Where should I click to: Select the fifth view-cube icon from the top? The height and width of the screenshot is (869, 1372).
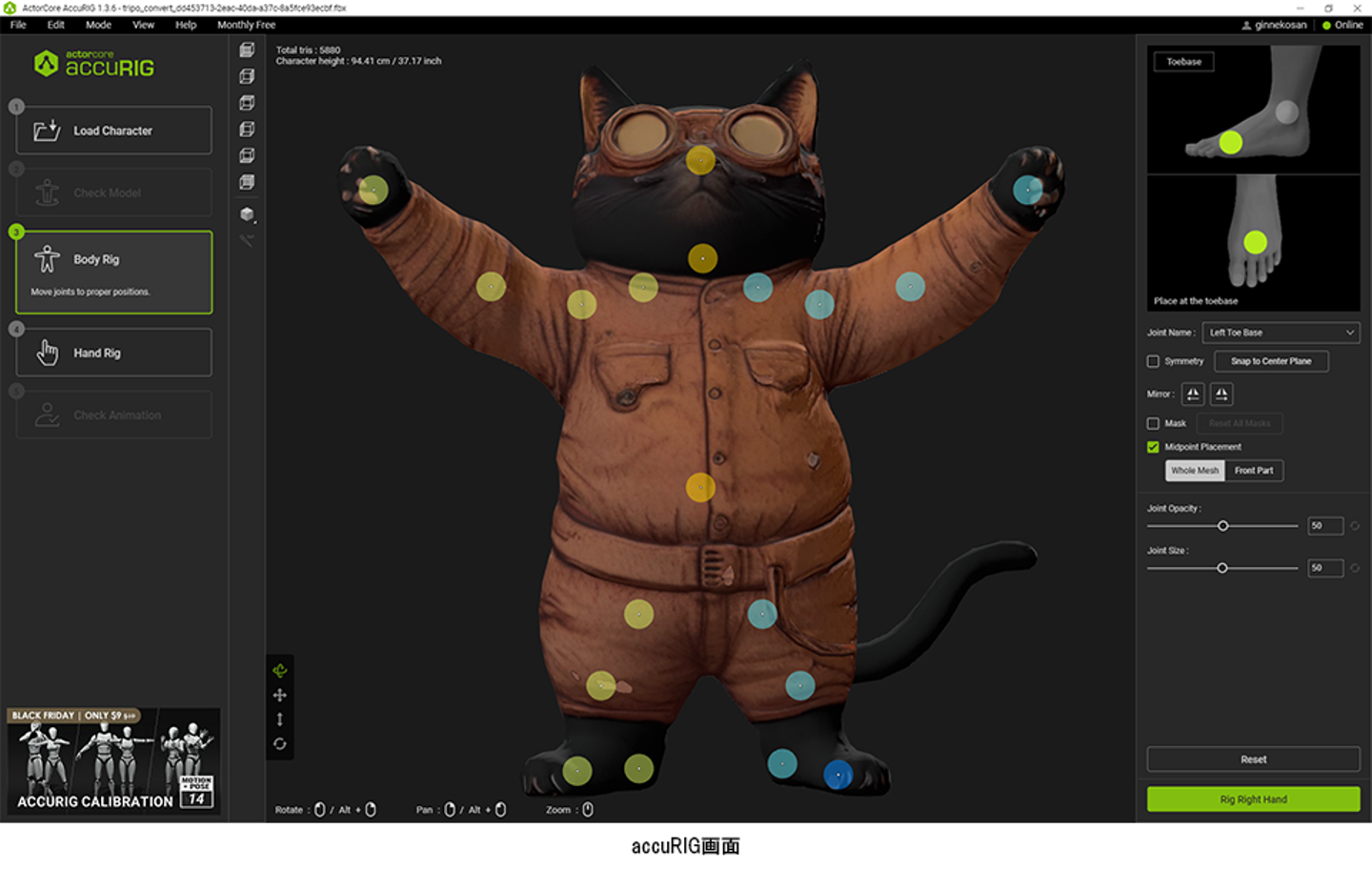click(x=247, y=155)
